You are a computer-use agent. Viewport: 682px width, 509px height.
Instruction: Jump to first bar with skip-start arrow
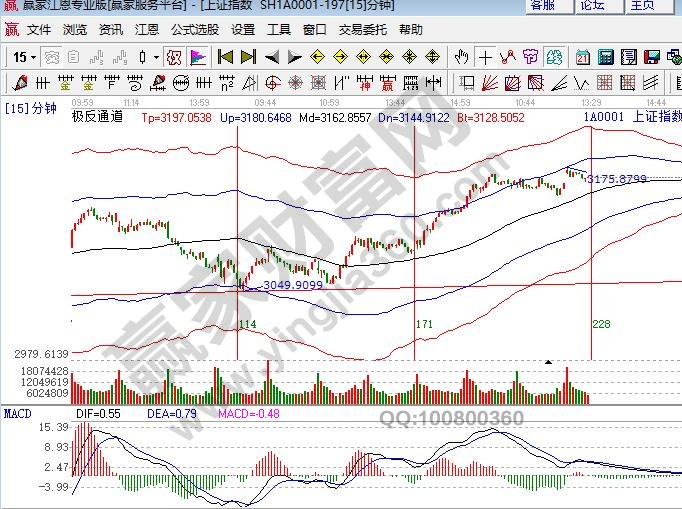coord(226,57)
